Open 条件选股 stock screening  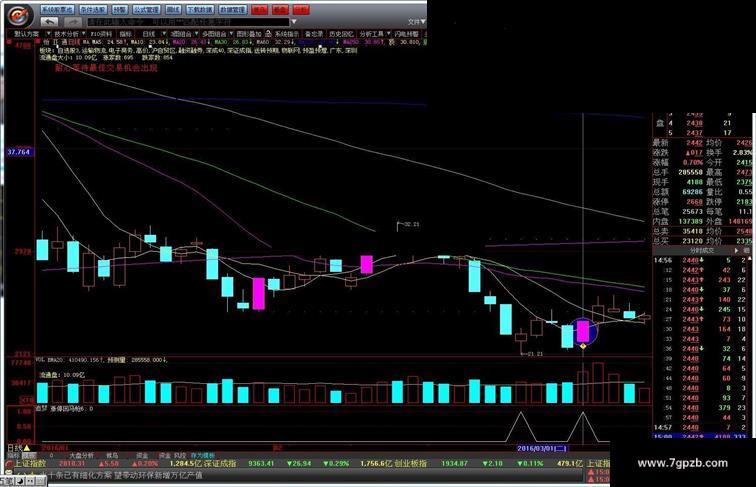click(x=93, y=10)
